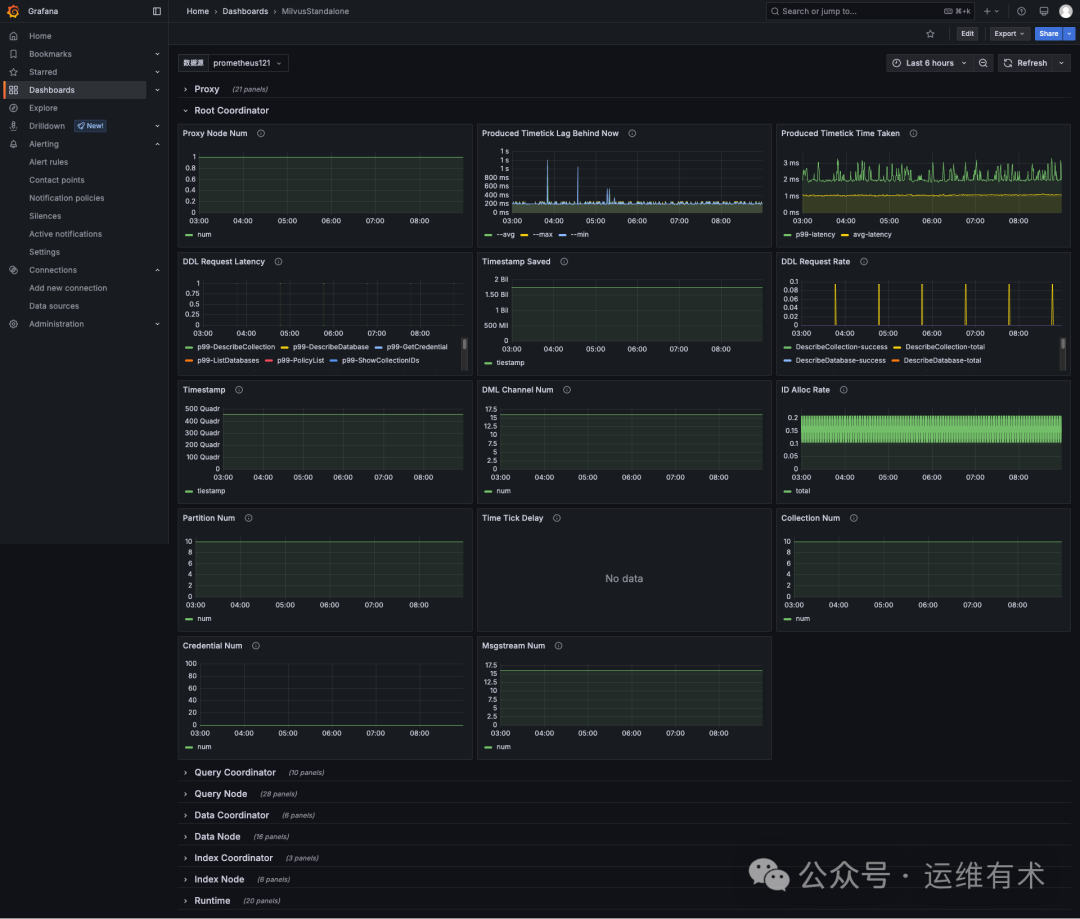Star this MilvusStandalone dashboard
This screenshot has height=919, width=1080.
[x=930, y=33]
